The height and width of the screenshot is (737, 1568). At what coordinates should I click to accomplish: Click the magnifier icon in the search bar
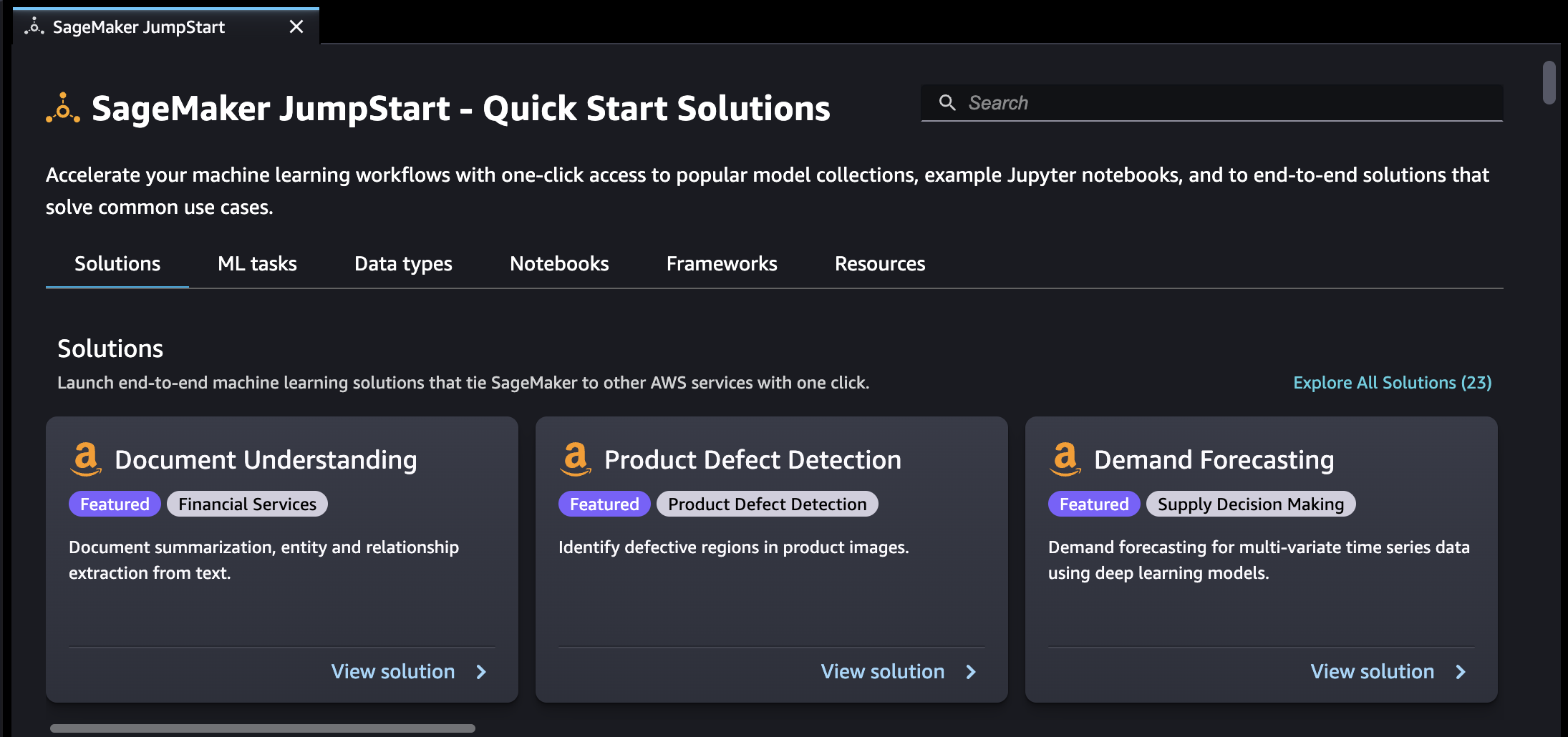947,102
